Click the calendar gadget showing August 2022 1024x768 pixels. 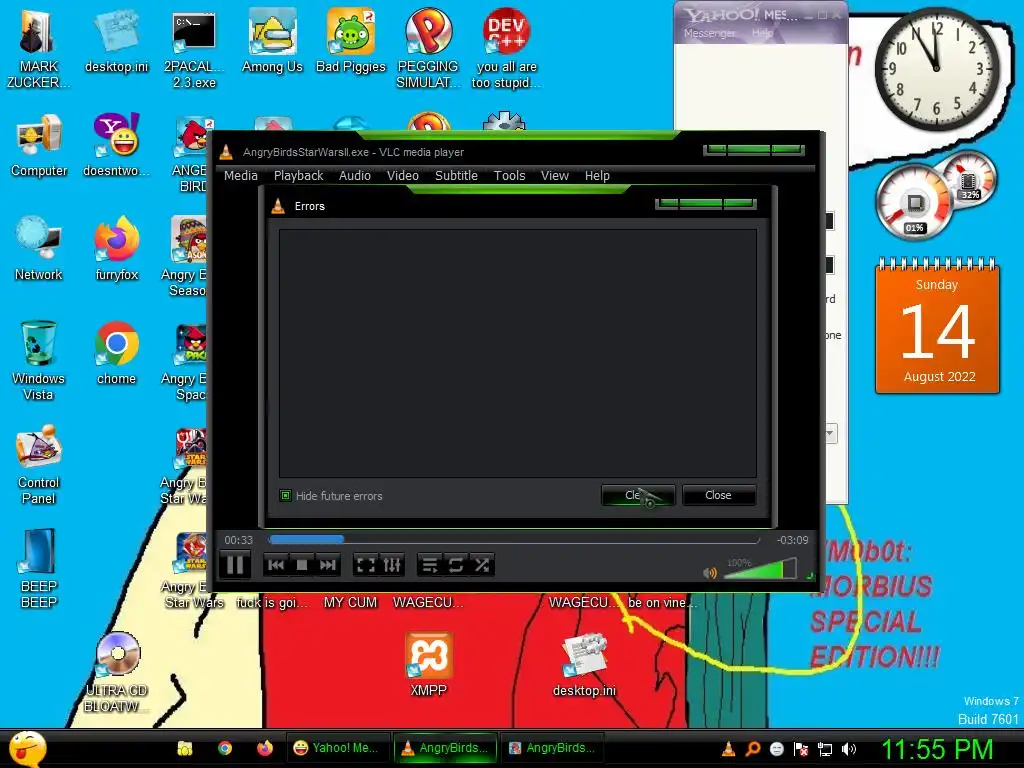(x=937, y=327)
